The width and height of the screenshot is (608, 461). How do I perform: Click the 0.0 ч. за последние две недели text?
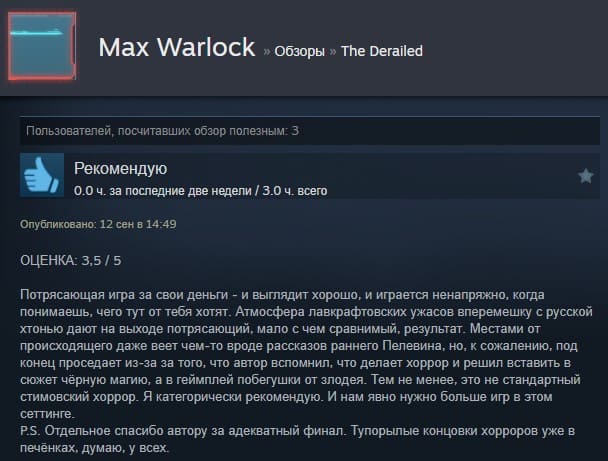point(163,191)
